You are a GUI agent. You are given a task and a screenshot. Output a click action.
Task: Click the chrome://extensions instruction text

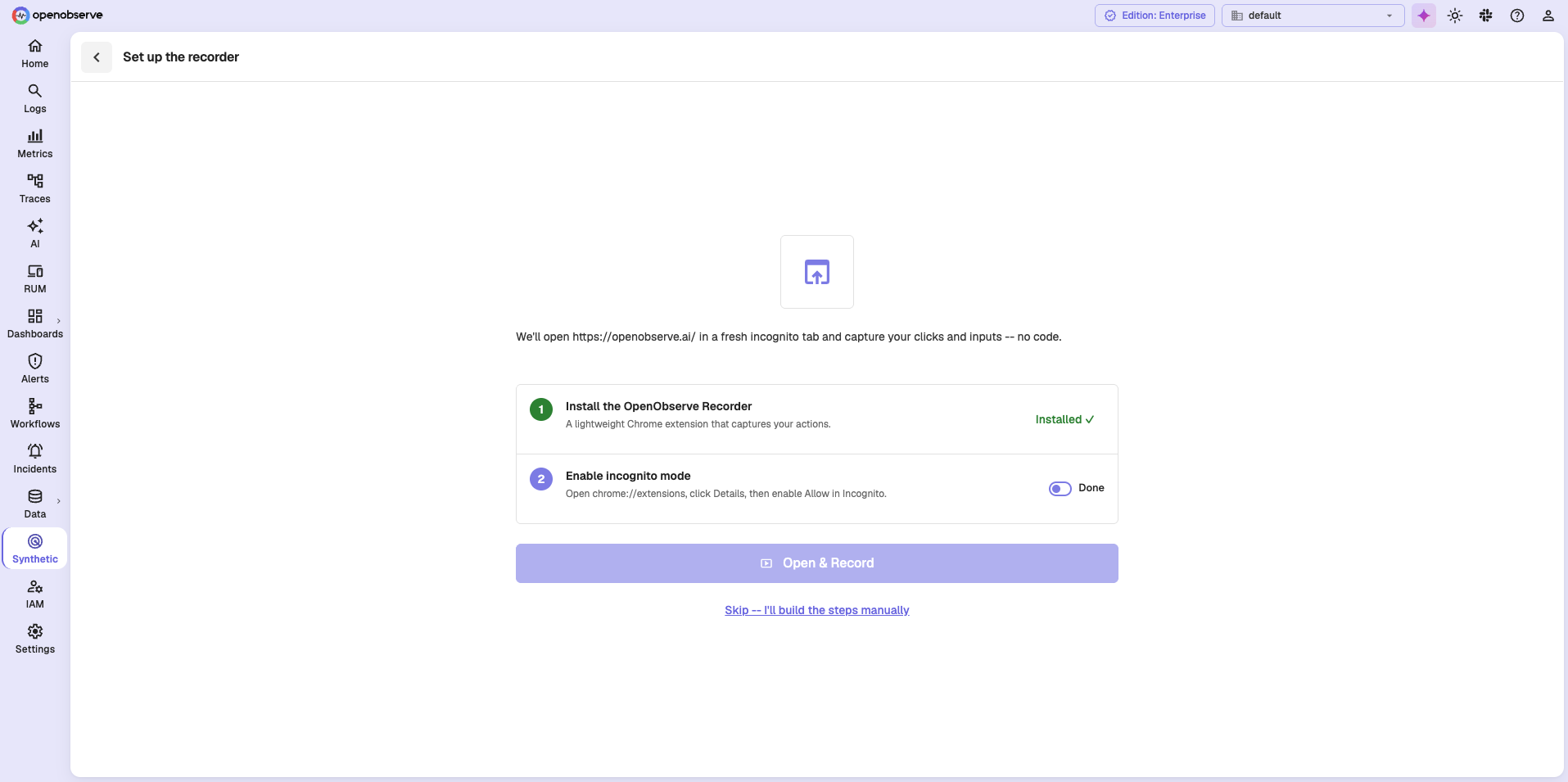pyautogui.click(x=726, y=494)
